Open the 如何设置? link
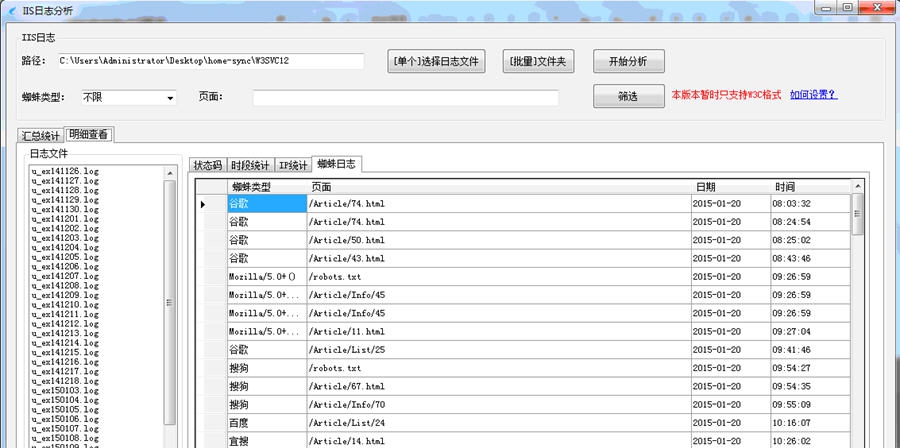The height and width of the screenshot is (448, 900). pyautogui.click(x=813, y=95)
